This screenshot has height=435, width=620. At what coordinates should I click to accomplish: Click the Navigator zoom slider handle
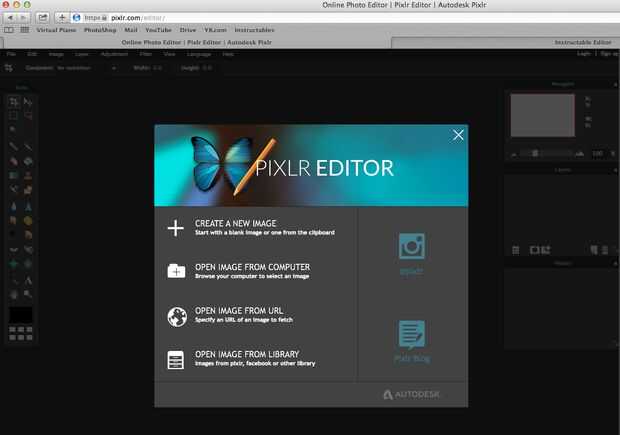coord(535,153)
